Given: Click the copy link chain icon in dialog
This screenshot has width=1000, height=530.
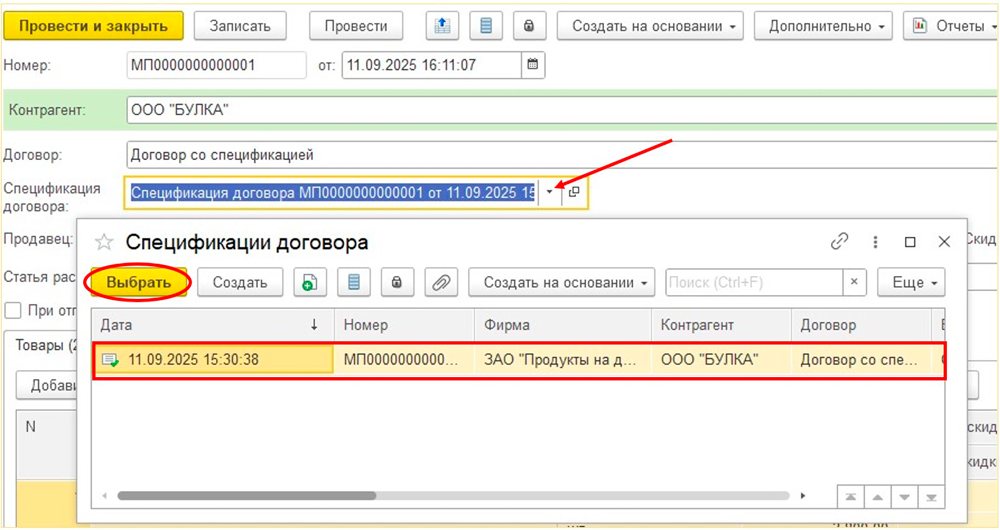Looking at the screenshot, I should click(x=839, y=242).
